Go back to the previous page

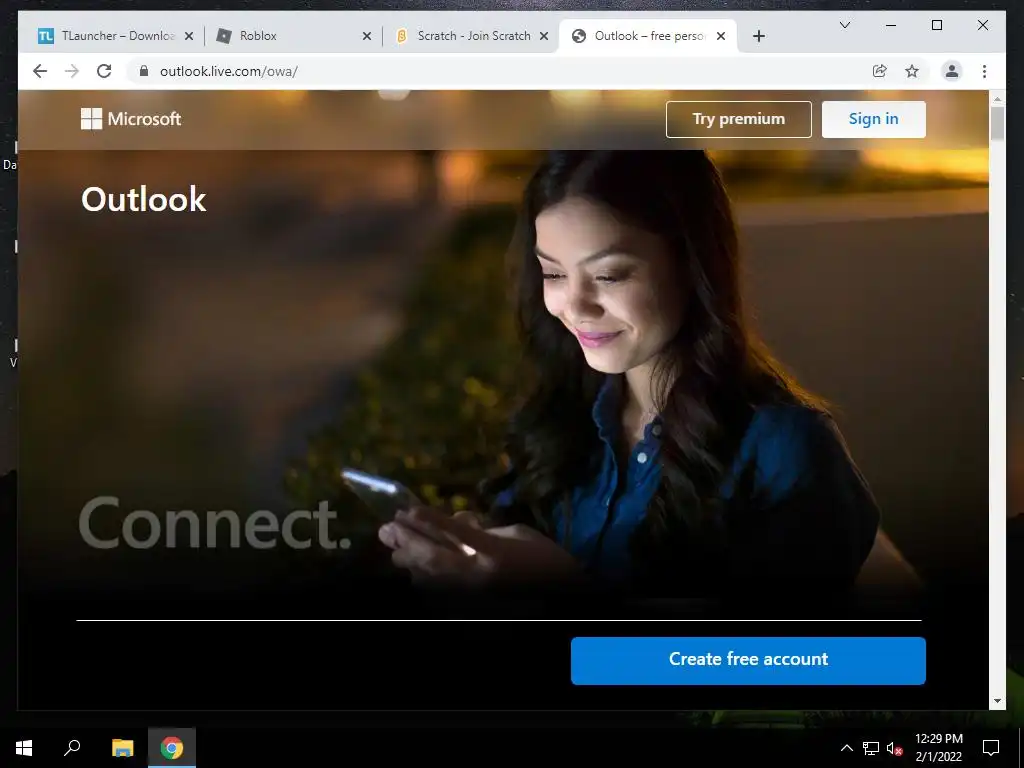click(x=40, y=71)
